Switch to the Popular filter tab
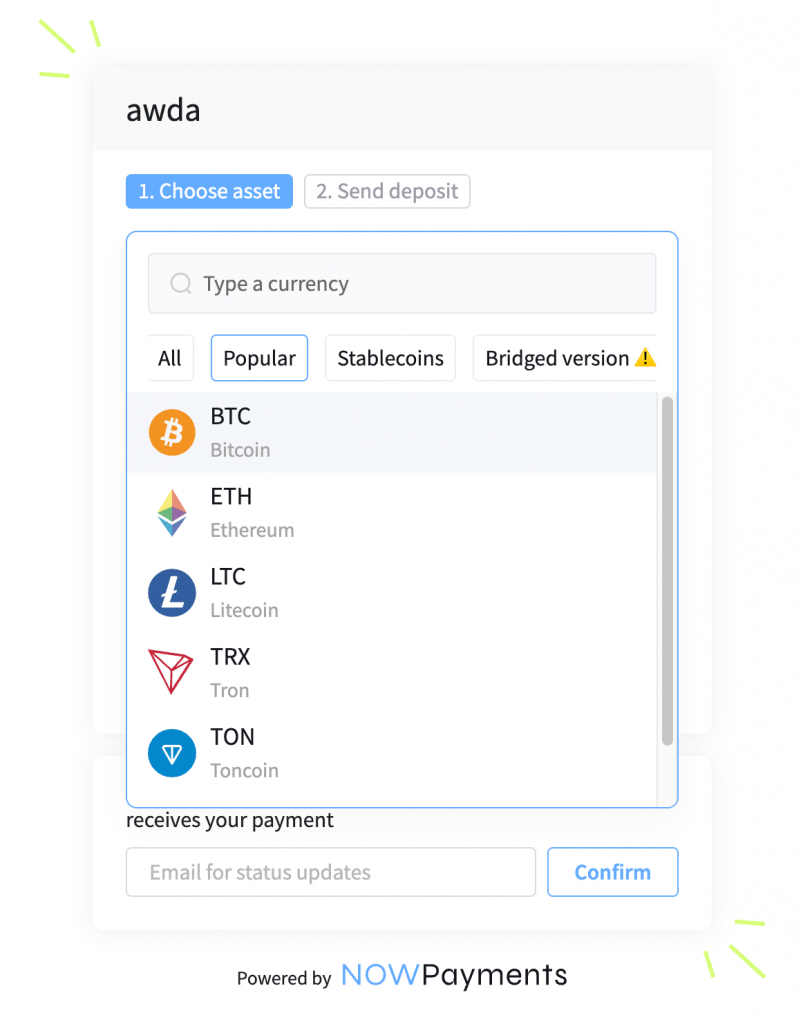 [x=259, y=358]
